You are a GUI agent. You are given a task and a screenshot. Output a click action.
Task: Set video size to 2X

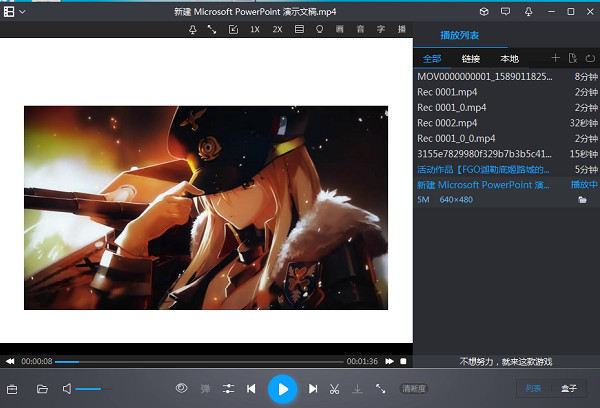coord(277,29)
